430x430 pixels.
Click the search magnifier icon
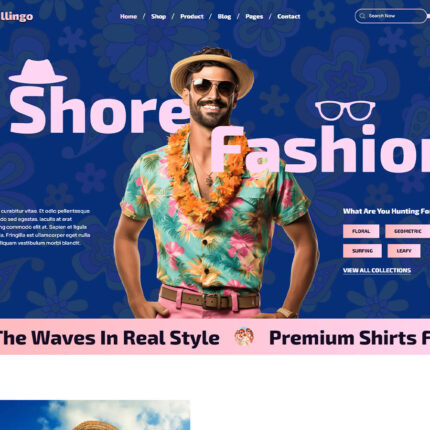[x=362, y=16]
